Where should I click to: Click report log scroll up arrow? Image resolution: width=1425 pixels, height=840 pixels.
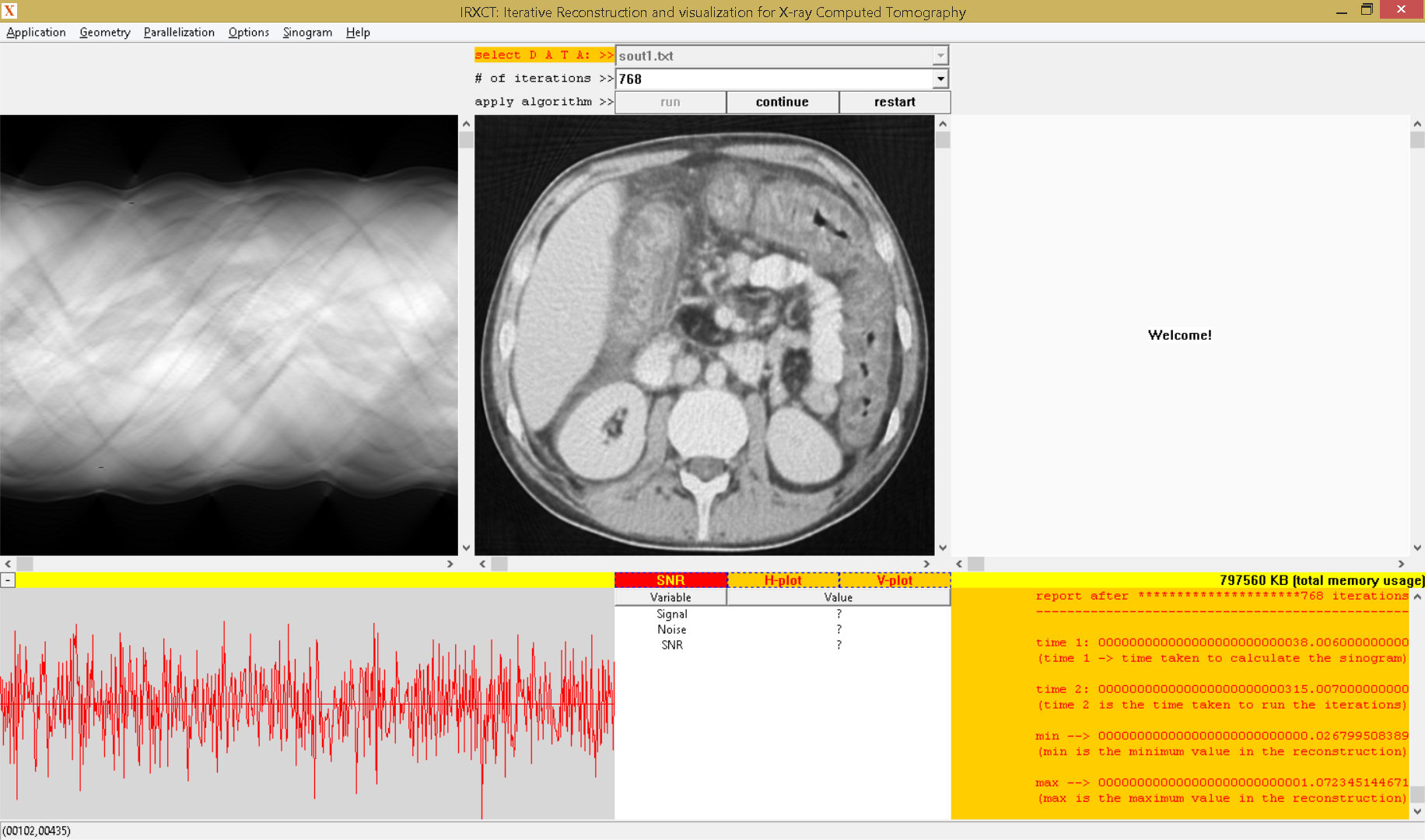point(1417,597)
